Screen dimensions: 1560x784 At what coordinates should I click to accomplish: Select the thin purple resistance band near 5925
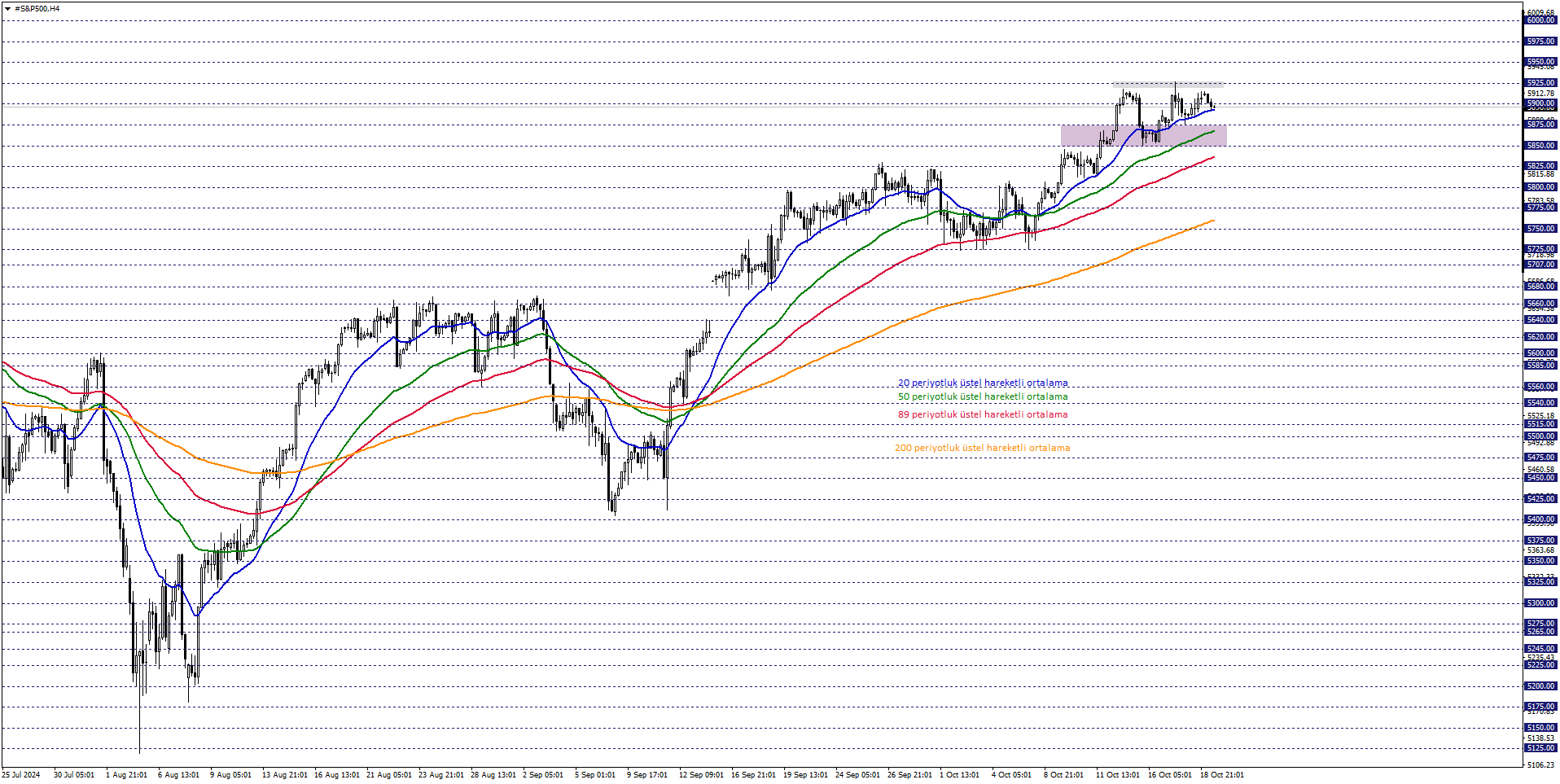click(x=1168, y=85)
